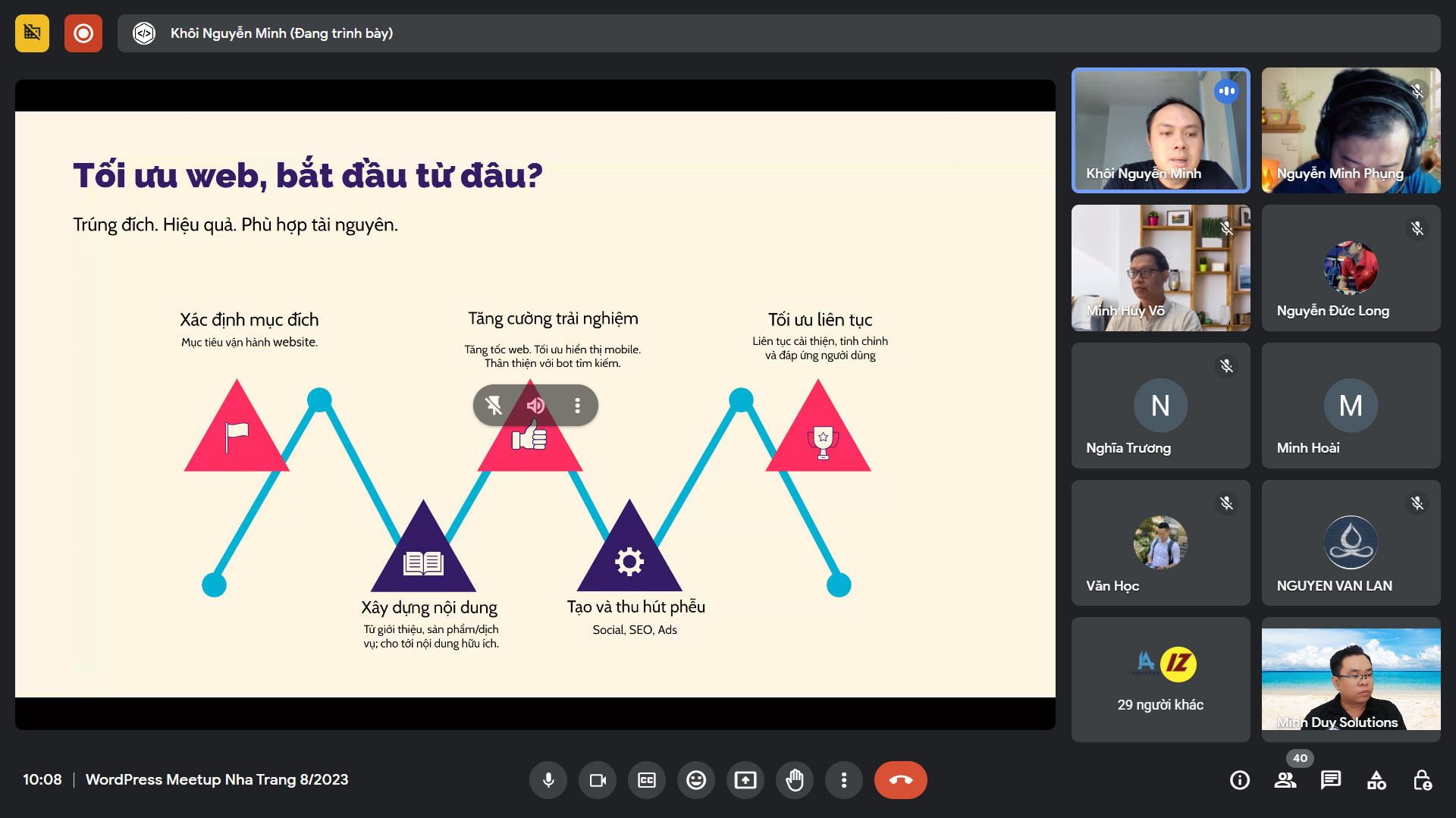Open presentation overlay three-dot menu
Image resolution: width=1456 pixels, height=818 pixels.
pyautogui.click(x=577, y=406)
